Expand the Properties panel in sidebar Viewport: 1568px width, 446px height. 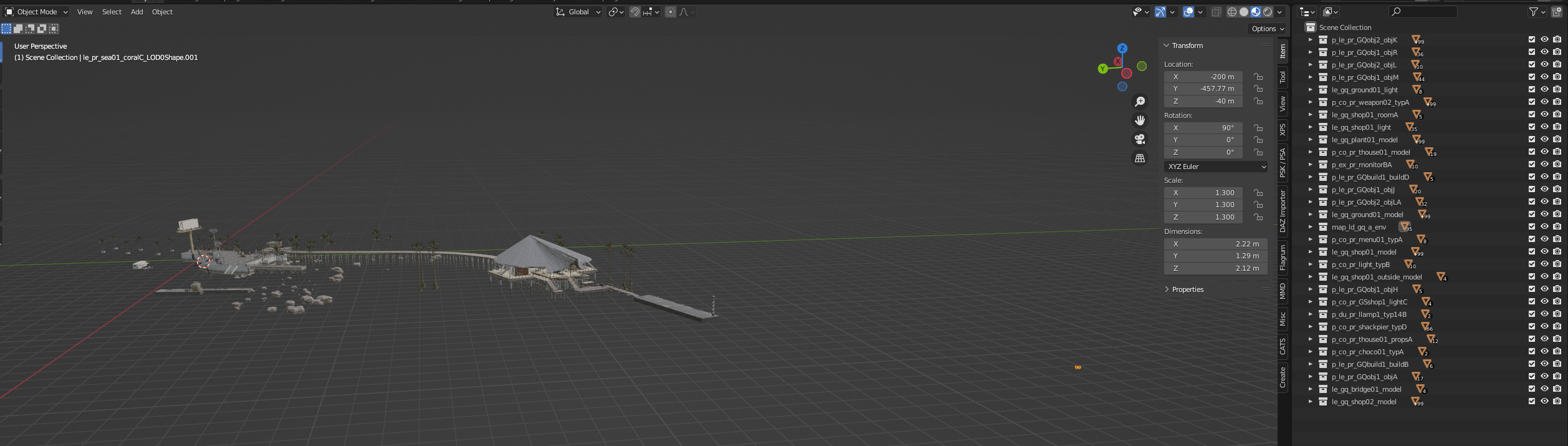(x=1188, y=289)
